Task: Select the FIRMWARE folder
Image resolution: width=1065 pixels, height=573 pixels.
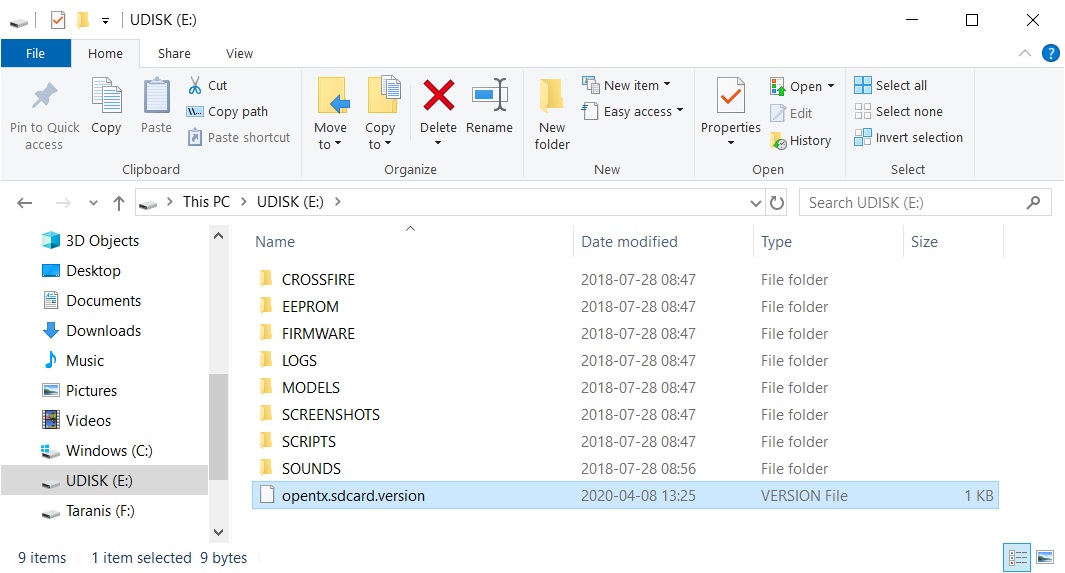Action: [x=318, y=333]
